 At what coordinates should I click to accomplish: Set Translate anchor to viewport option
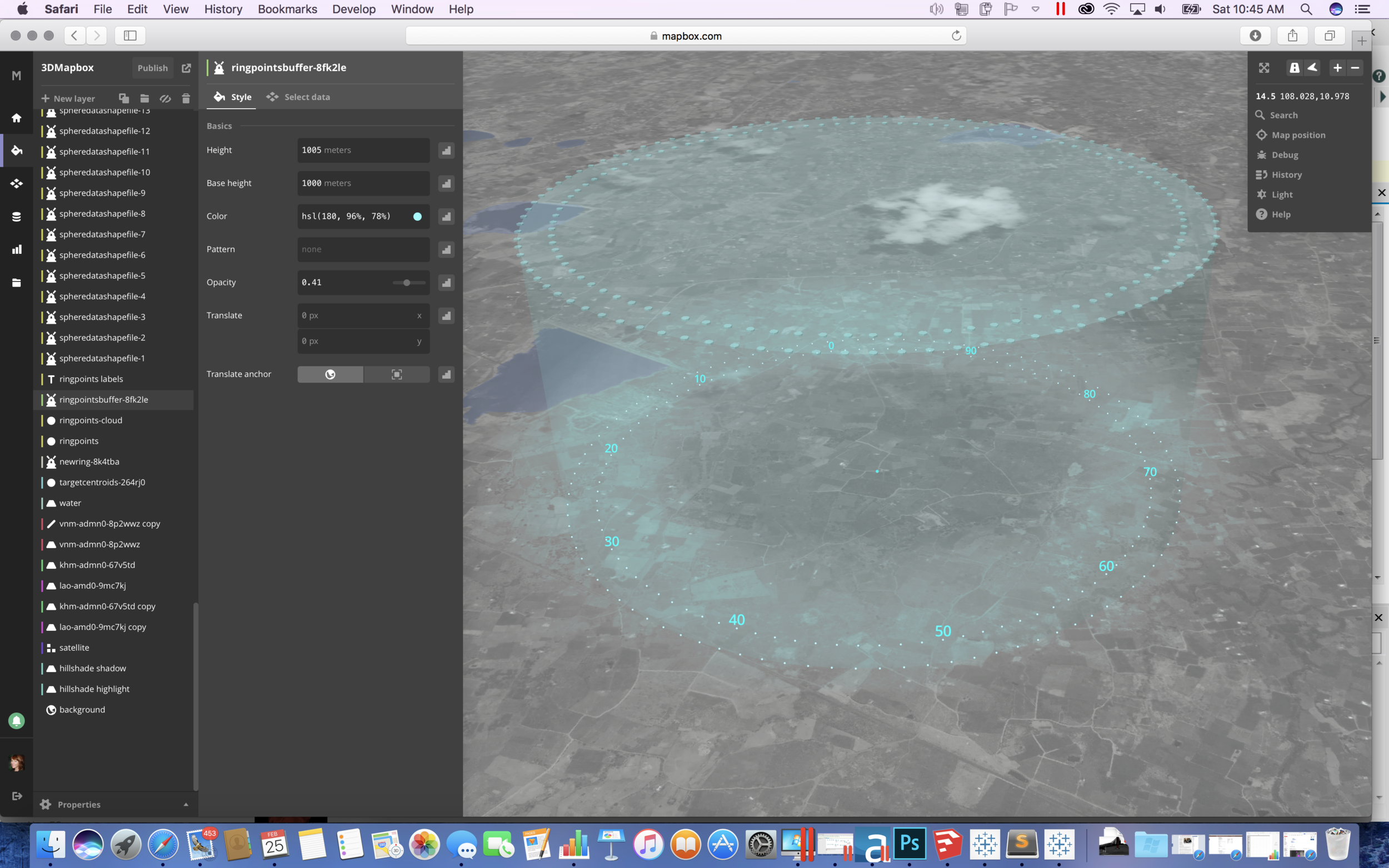click(x=396, y=374)
